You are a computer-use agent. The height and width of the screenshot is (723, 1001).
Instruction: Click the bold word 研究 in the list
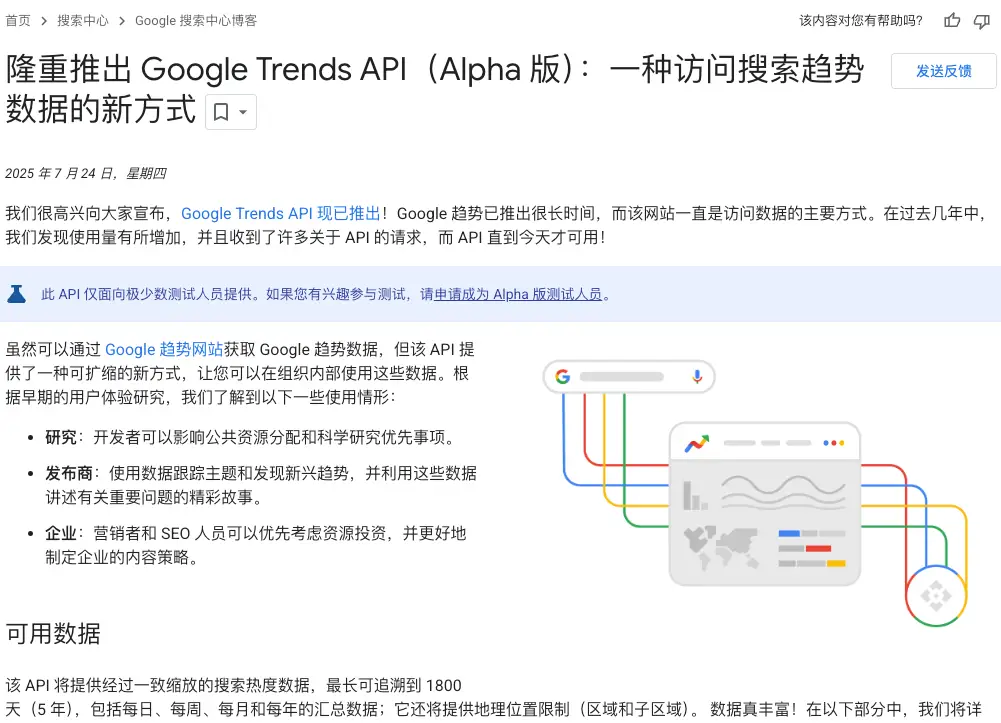pyautogui.click(x=61, y=437)
